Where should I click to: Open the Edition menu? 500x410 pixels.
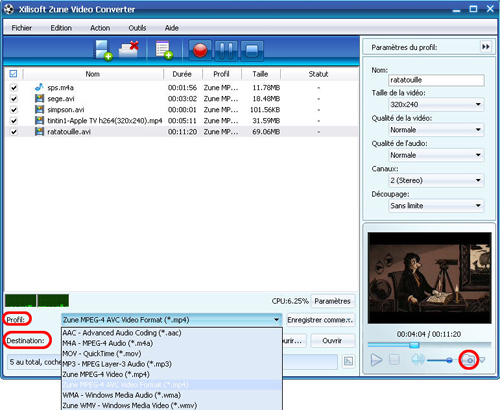(61, 28)
